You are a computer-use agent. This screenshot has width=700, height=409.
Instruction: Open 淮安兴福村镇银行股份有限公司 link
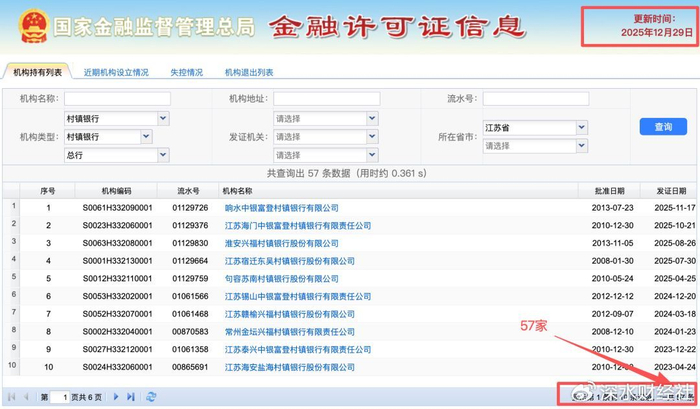pyautogui.click(x=282, y=243)
